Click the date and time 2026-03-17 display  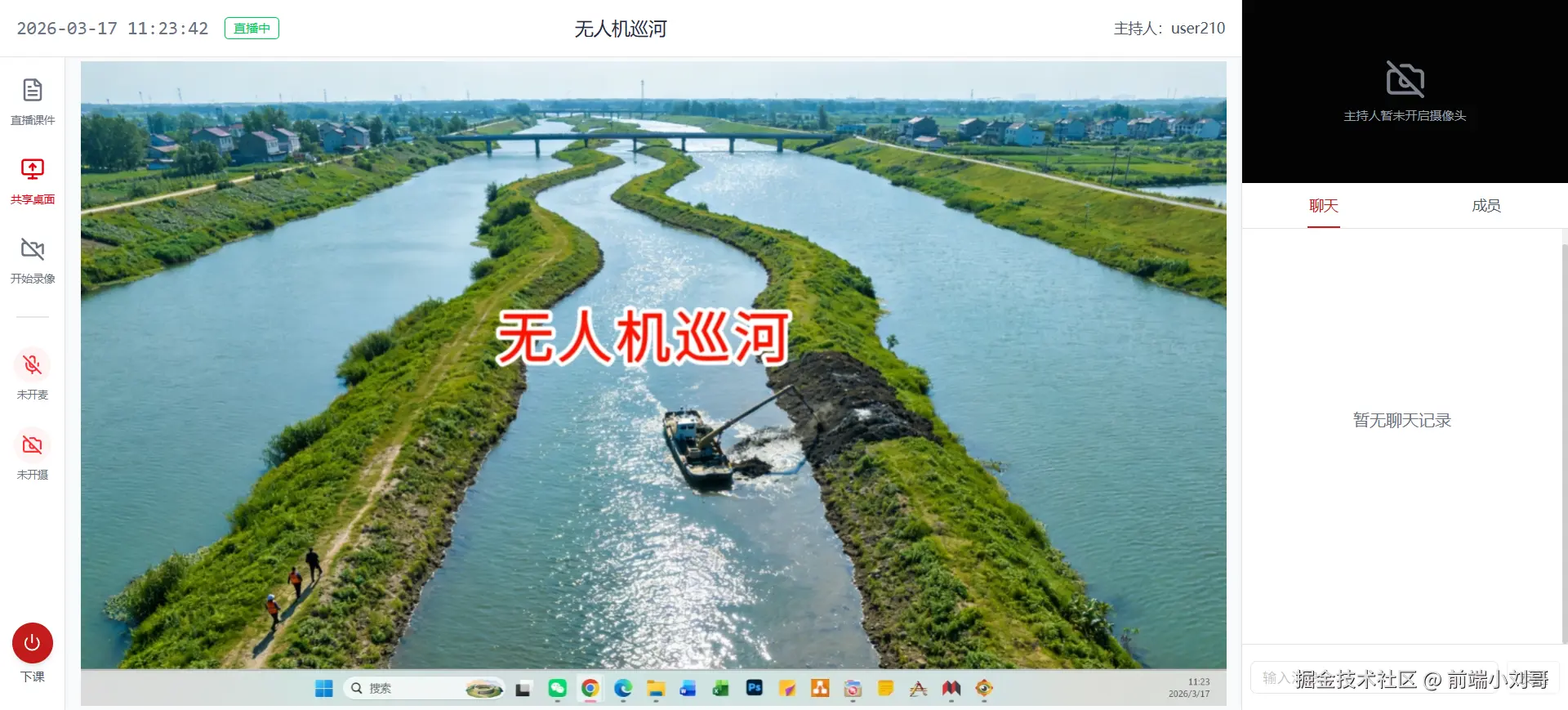click(x=113, y=29)
